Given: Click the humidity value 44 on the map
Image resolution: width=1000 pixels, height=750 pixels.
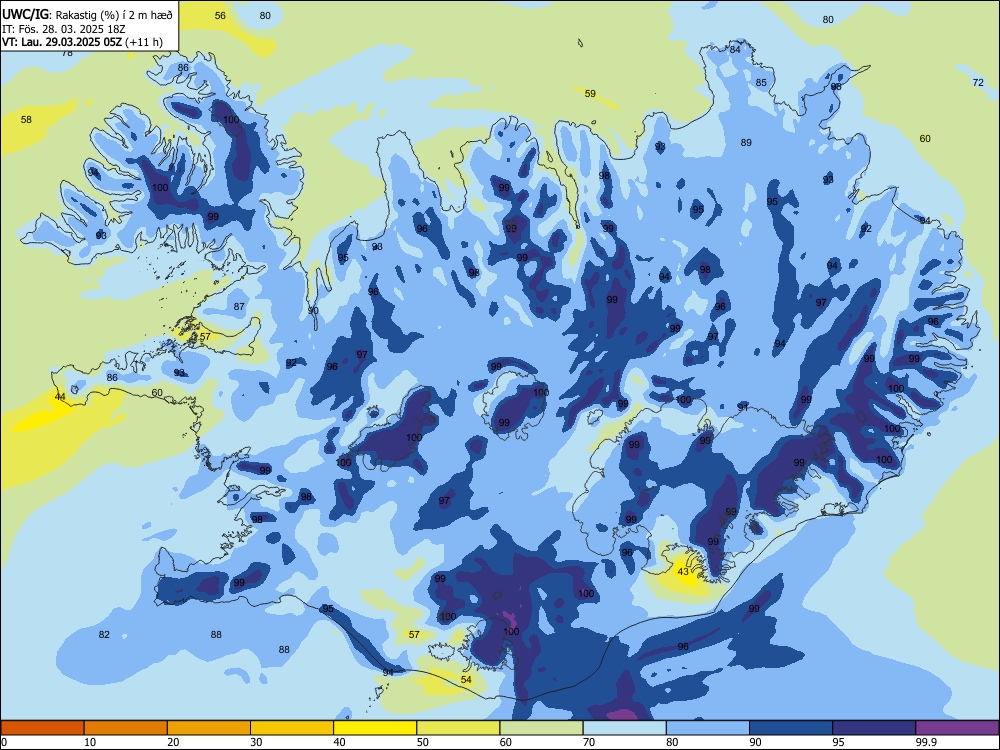Looking at the screenshot, I should [x=60, y=397].
